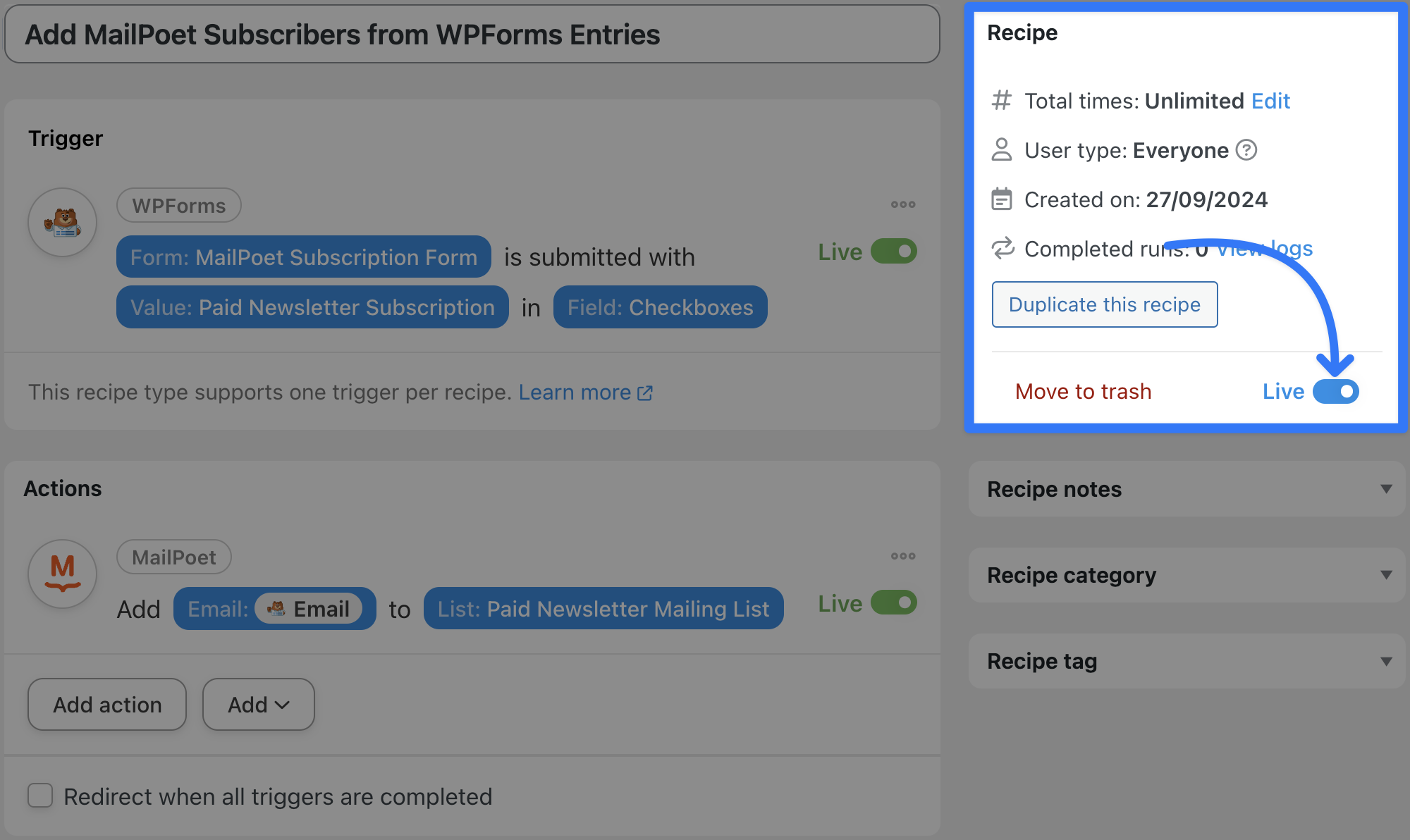Click the Add action button

click(x=107, y=705)
